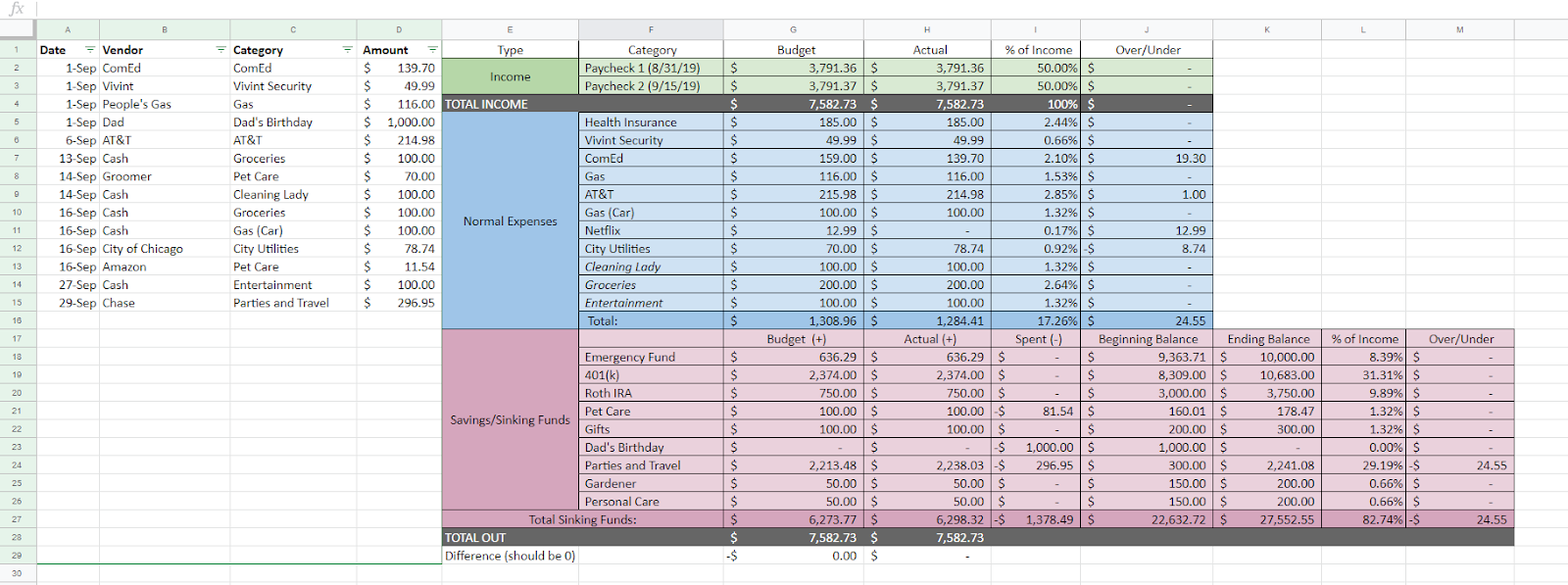Select the Normal Expenses merged cell

click(510, 221)
